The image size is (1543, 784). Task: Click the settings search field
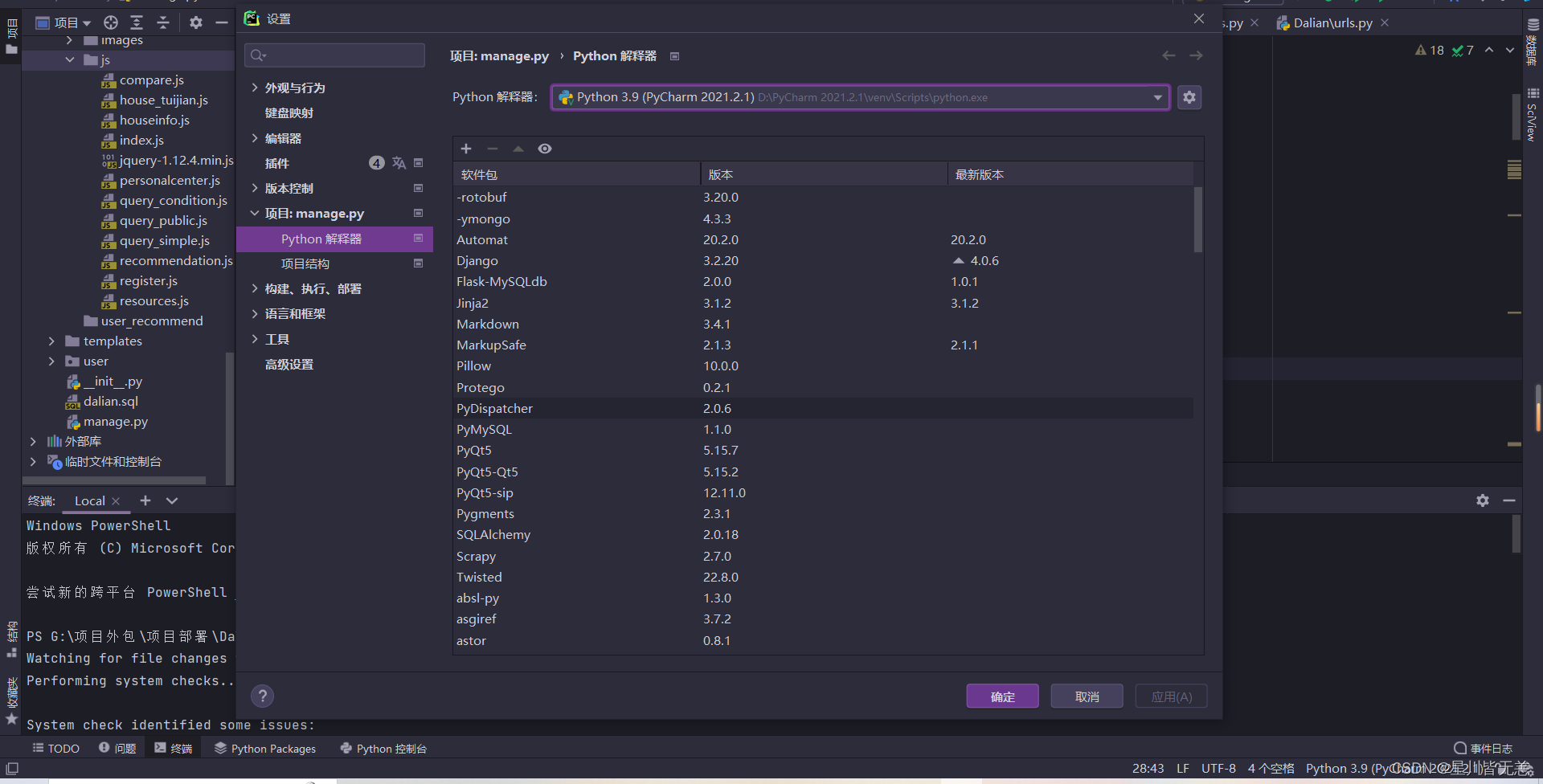[x=334, y=55]
